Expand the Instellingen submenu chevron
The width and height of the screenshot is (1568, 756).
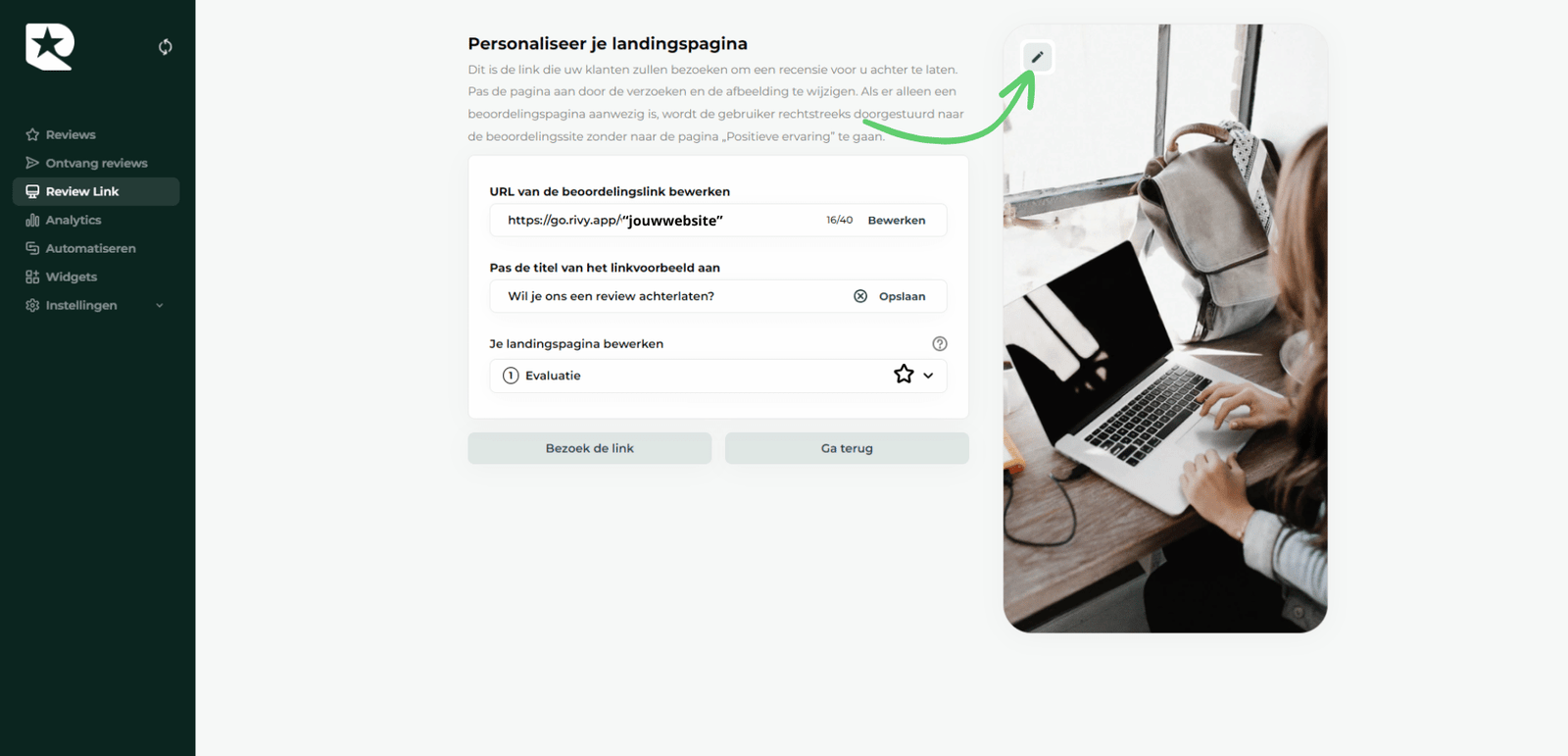point(160,305)
